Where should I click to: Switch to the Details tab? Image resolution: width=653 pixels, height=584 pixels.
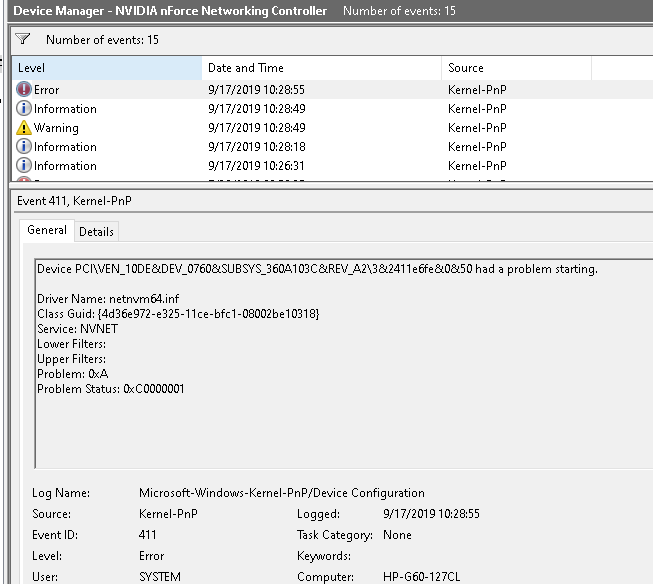[96, 232]
